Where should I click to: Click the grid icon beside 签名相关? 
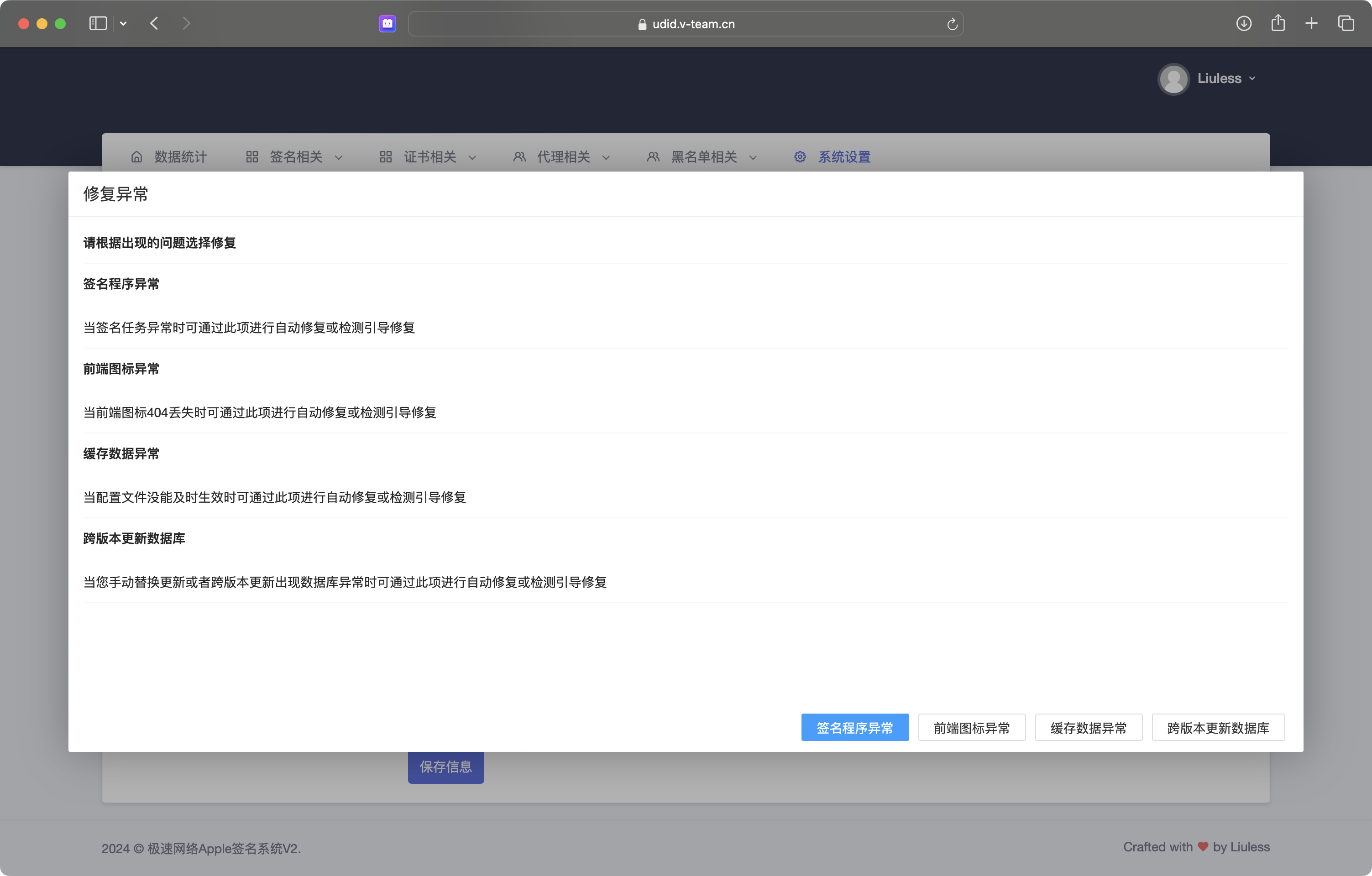click(252, 156)
